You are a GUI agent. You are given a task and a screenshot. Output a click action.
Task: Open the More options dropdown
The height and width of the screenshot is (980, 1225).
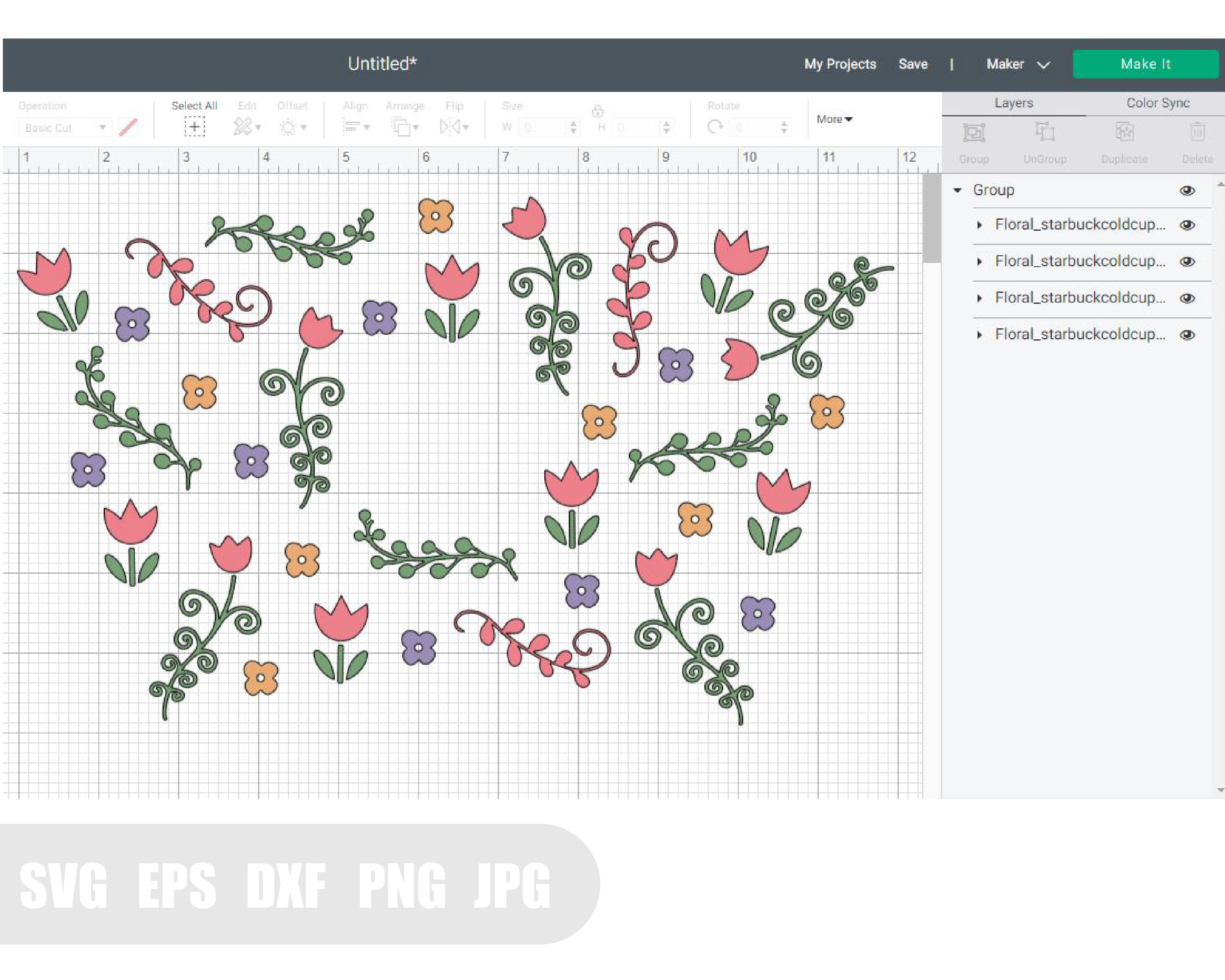click(x=833, y=119)
